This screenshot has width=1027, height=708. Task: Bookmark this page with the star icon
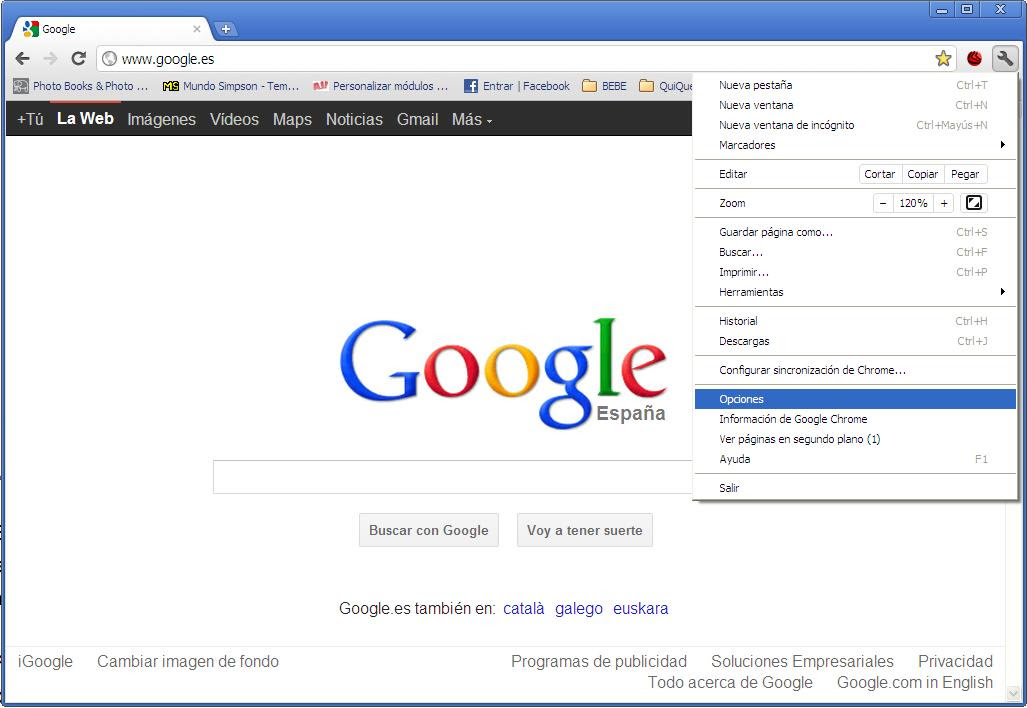(x=943, y=58)
